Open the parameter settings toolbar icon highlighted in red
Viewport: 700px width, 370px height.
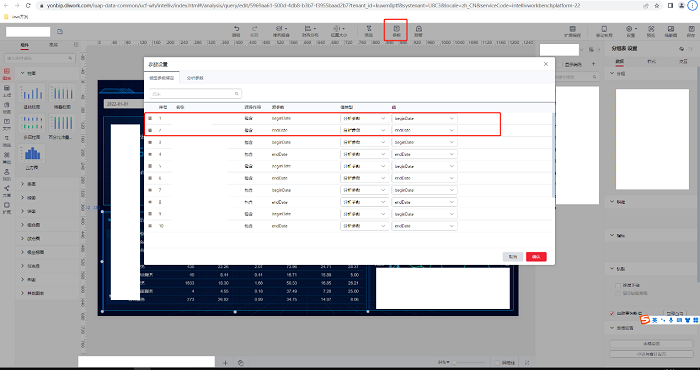(396, 29)
